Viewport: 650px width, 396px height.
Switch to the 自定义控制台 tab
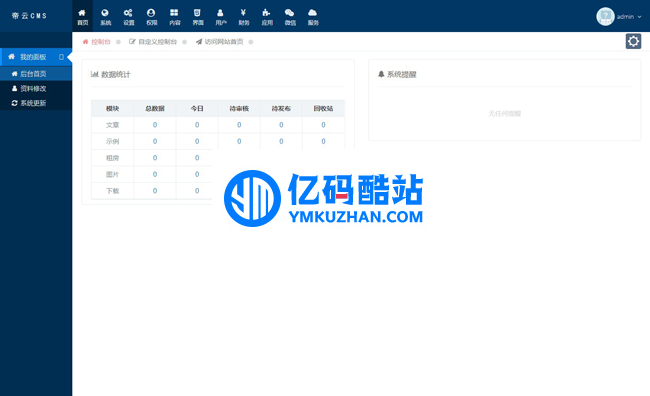[153, 42]
